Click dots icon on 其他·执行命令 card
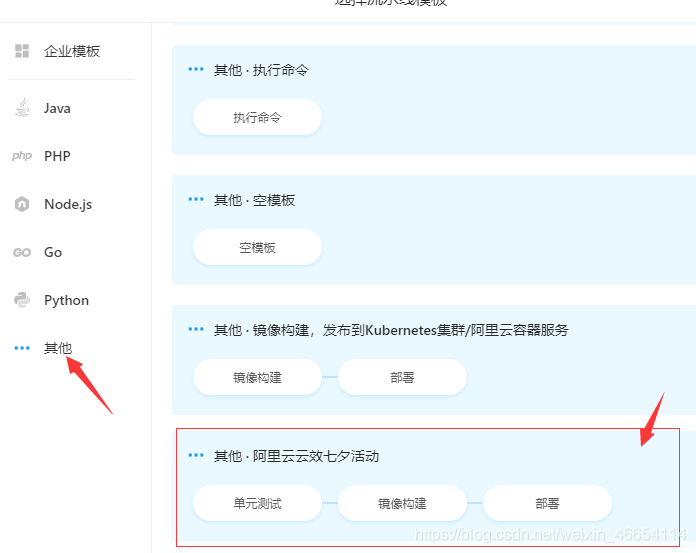696x553 pixels. point(196,69)
